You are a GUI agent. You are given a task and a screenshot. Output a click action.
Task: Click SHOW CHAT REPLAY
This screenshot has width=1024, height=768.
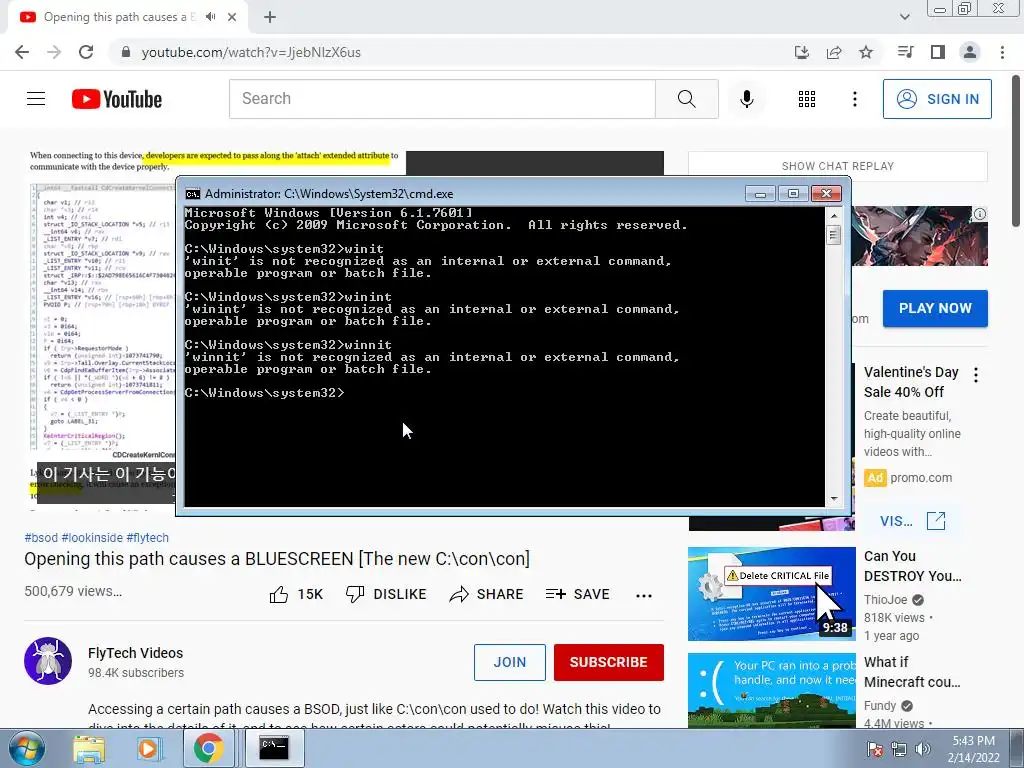coord(838,166)
